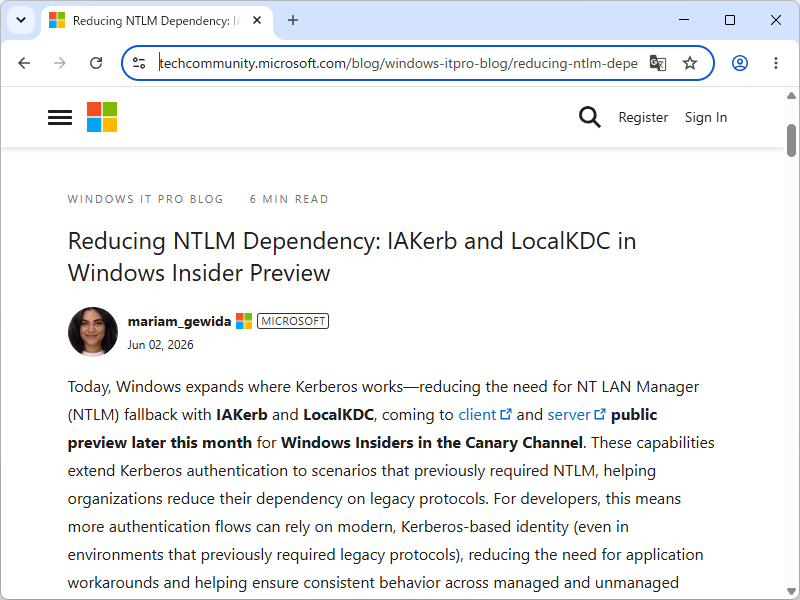Screen dimensions: 800x600
Task: Open the Chrome profile icon
Action: [740, 63]
